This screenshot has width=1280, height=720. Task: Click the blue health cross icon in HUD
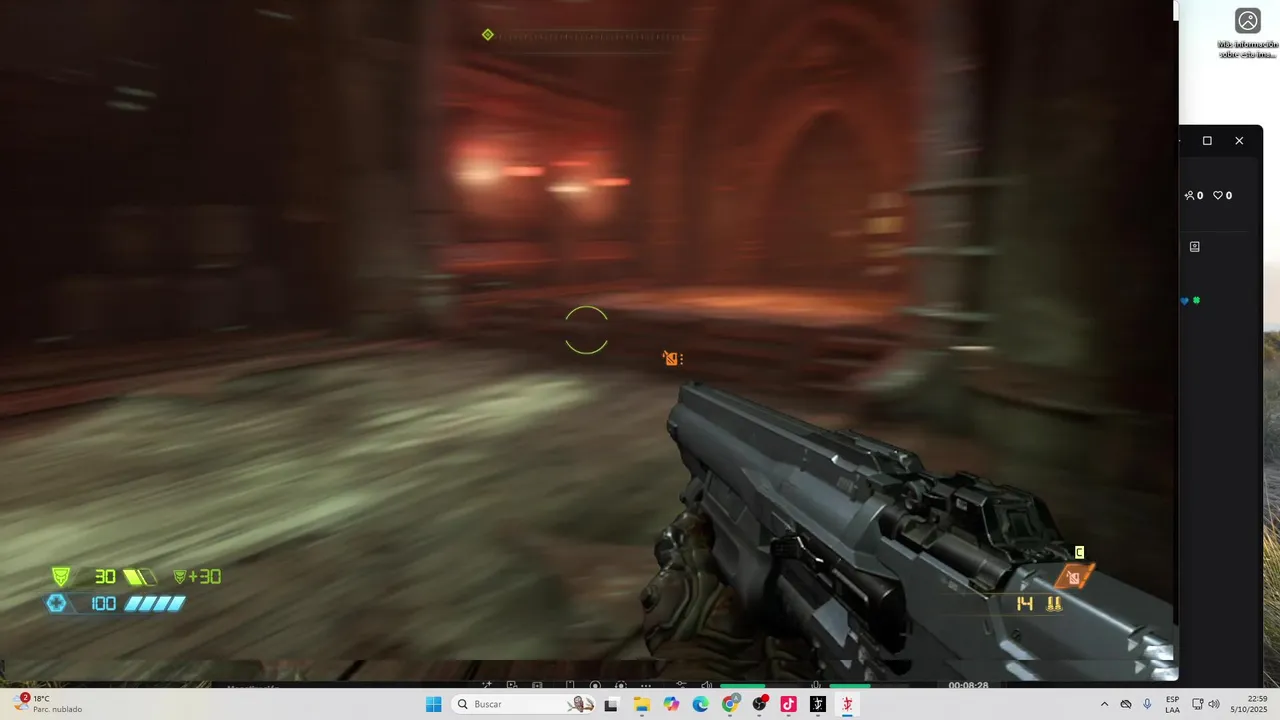tap(57, 604)
